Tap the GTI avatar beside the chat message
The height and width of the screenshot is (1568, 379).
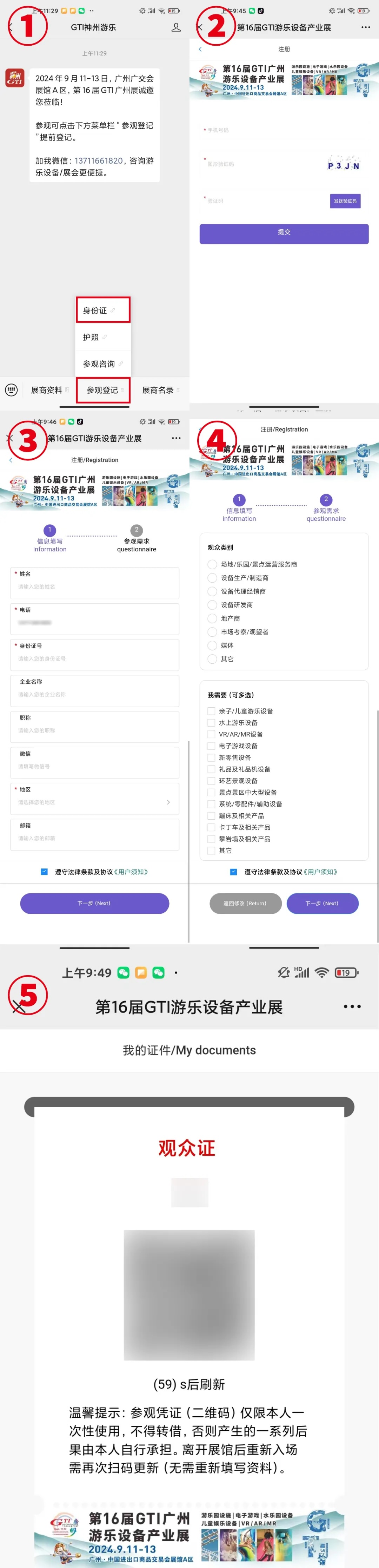pyautogui.click(x=15, y=77)
